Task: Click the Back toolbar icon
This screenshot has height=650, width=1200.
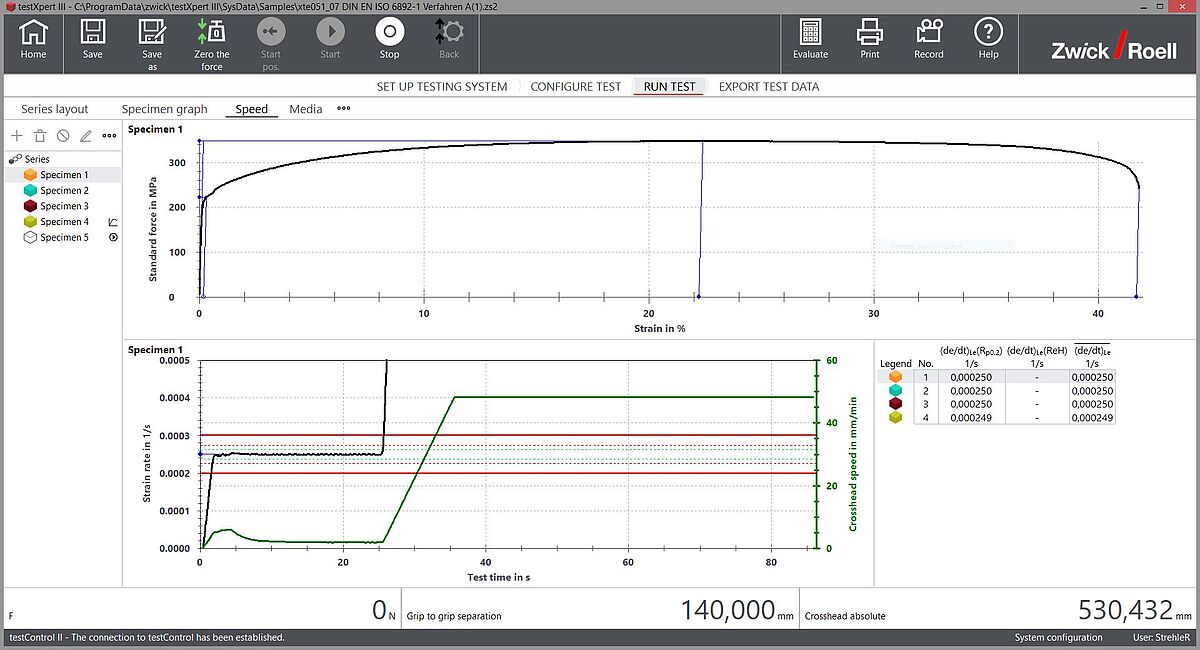Action: 449,40
